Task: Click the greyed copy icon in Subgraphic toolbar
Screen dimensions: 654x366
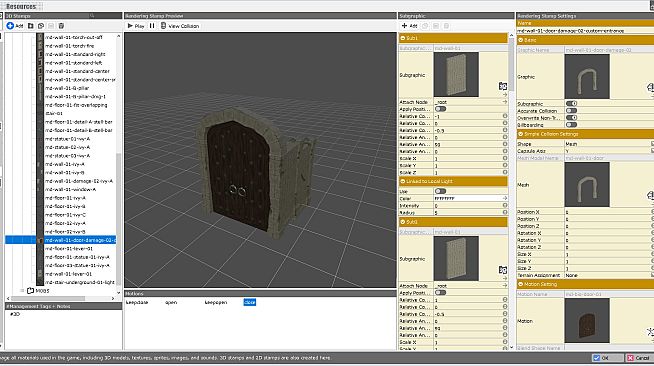Action: click(x=425, y=26)
